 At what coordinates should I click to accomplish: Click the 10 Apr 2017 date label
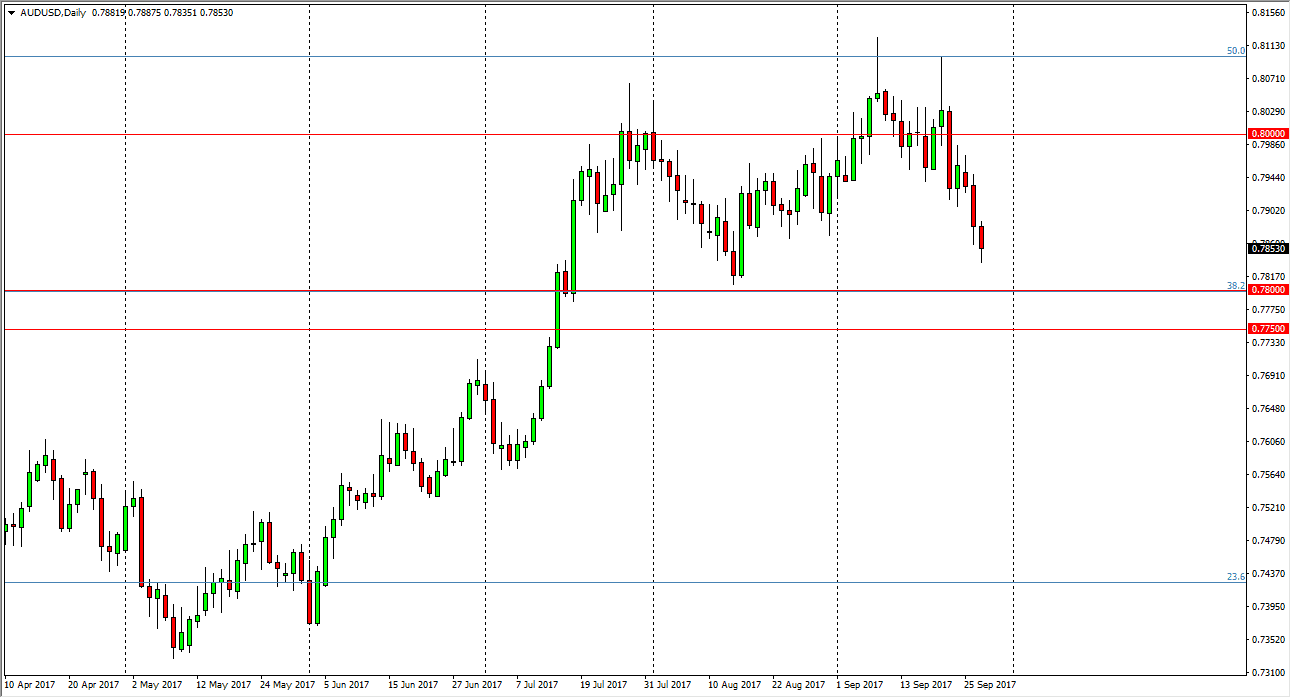(28, 683)
